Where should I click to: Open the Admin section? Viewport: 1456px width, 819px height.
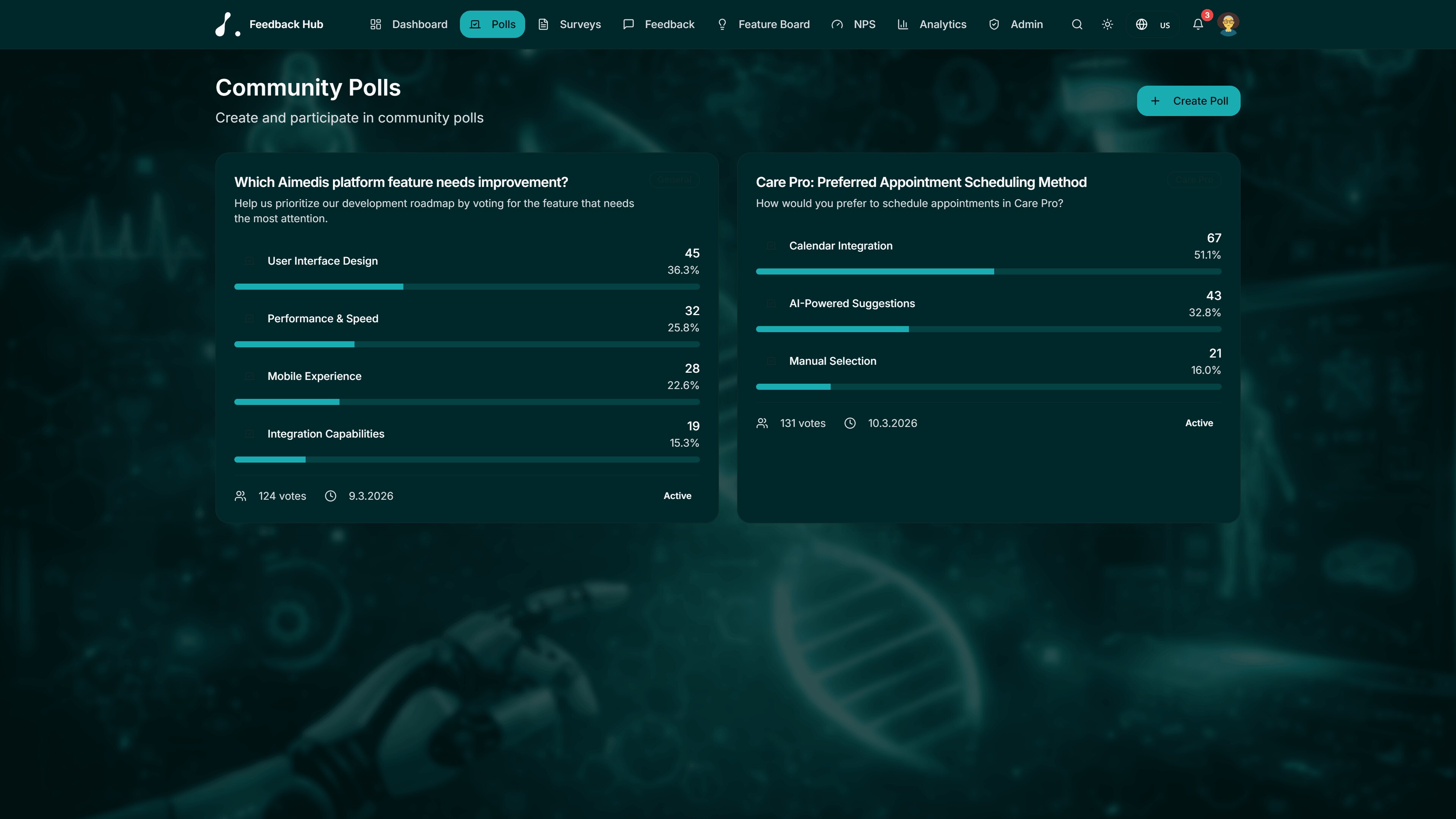(1016, 24)
